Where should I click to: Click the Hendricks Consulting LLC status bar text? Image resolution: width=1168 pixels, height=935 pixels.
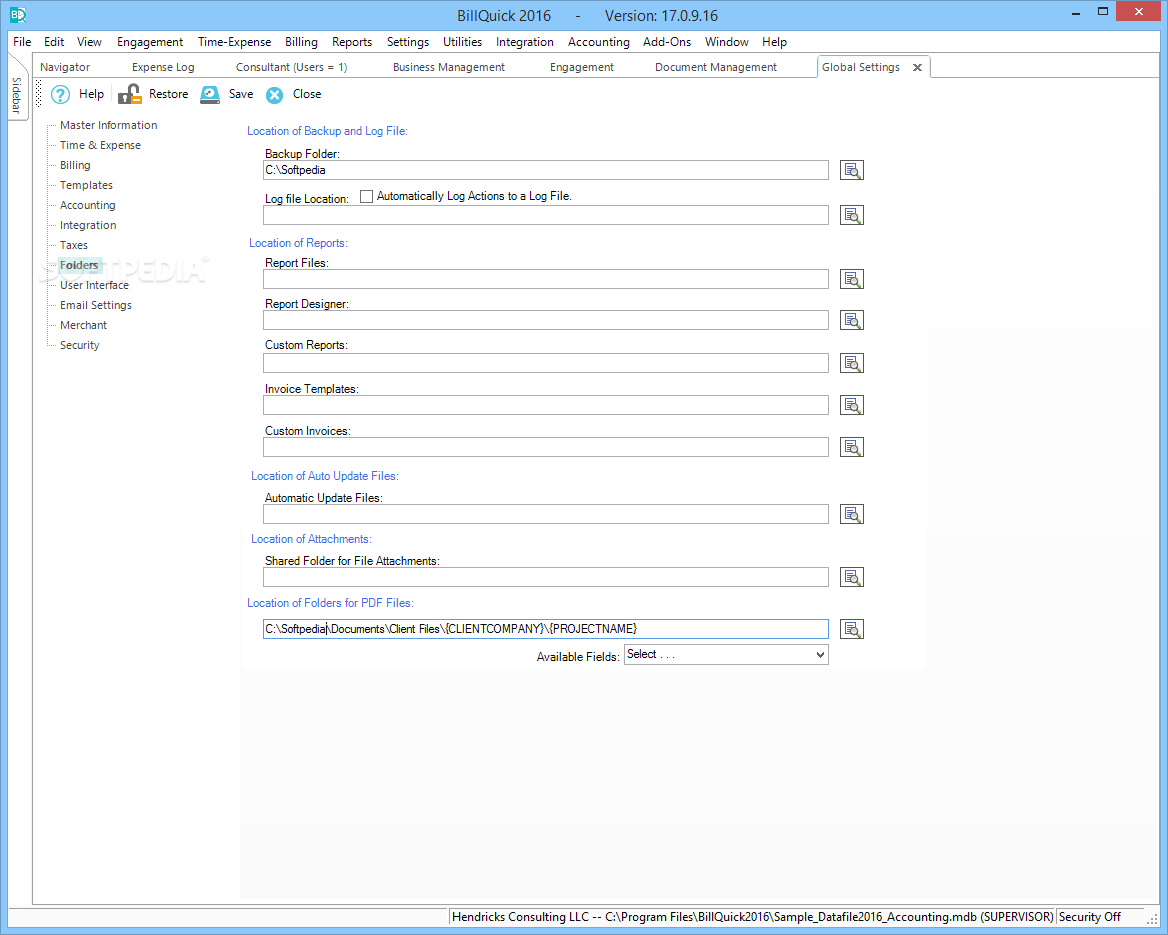pos(752,917)
